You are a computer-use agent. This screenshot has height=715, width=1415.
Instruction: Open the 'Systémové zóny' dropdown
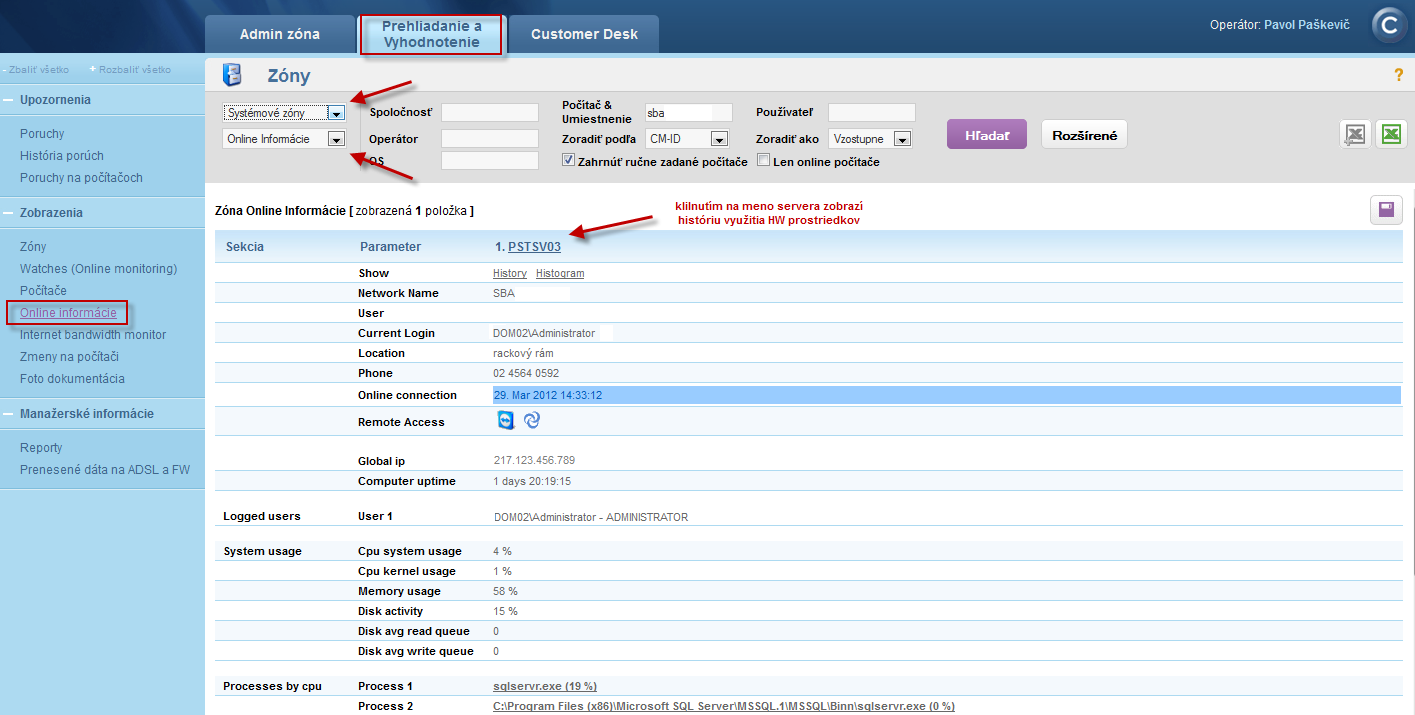coord(284,113)
